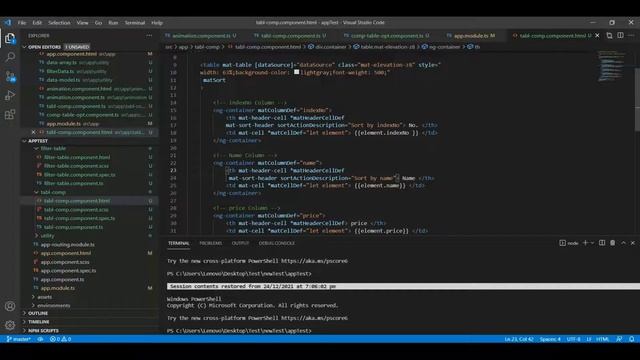Viewport: 640px width, 360px height.
Task: Open the File menu
Action: point(22,23)
